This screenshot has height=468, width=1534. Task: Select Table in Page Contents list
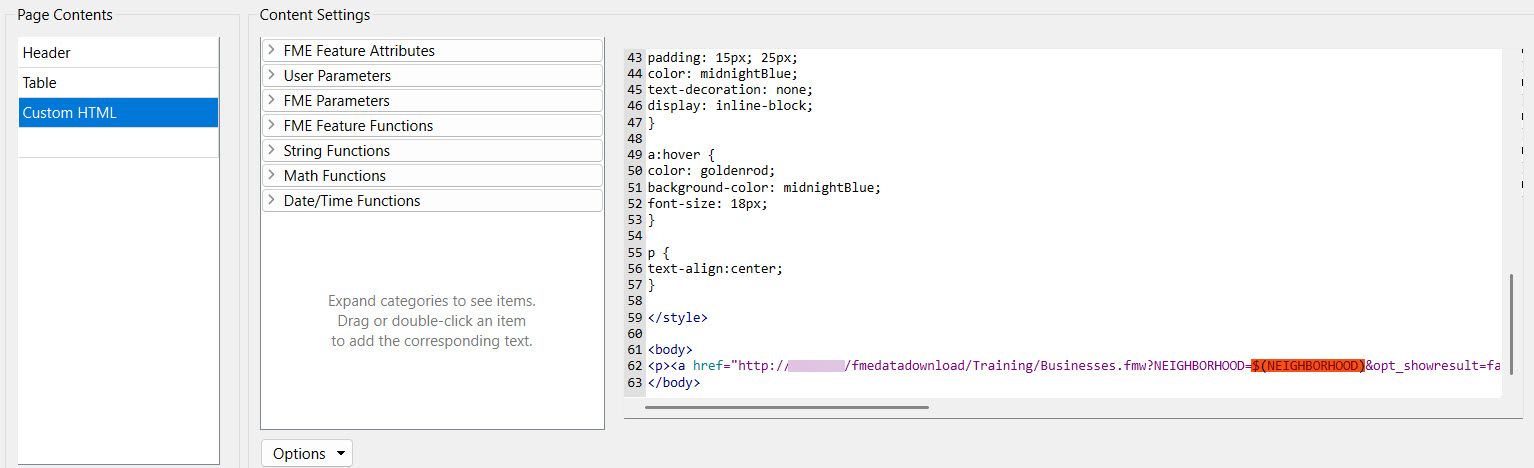pyautogui.click(x=40, y=83)
